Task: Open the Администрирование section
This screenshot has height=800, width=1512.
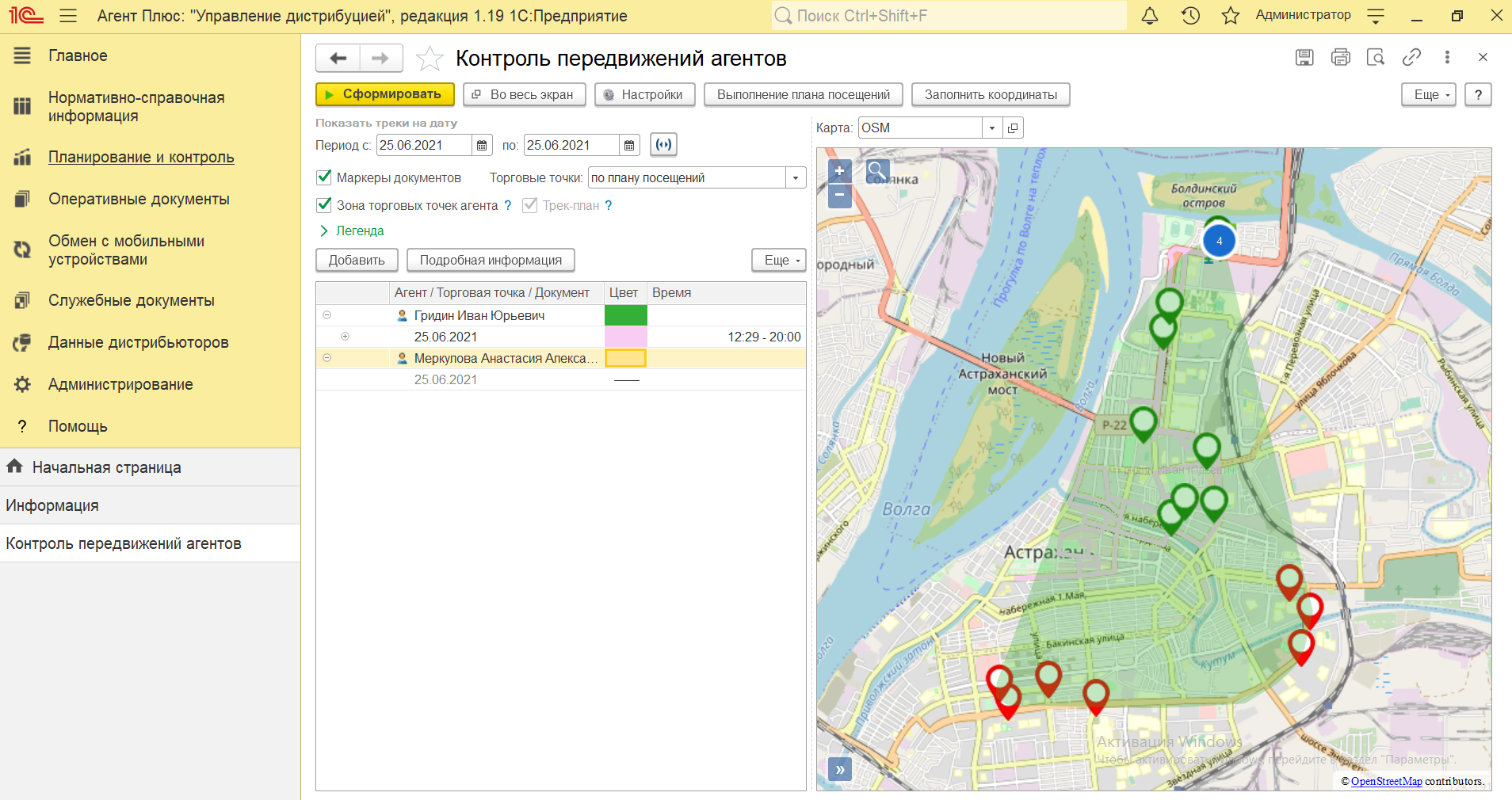Action: pos(120,384)
